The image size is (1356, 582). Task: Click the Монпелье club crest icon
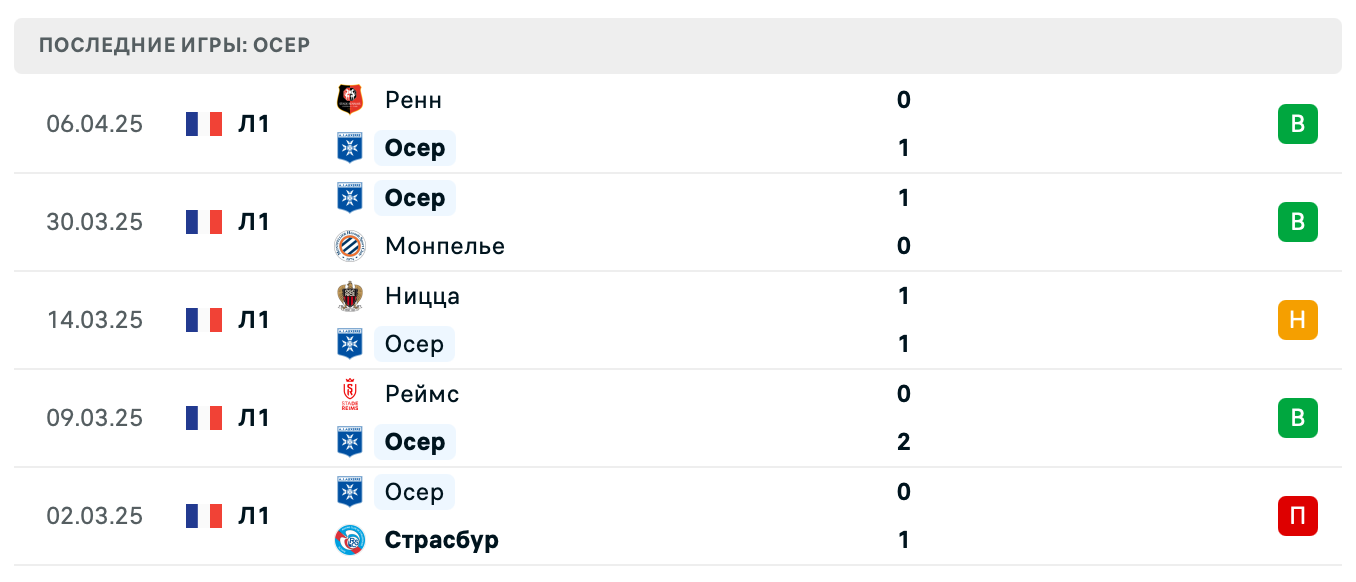click(x=352, y=246)
